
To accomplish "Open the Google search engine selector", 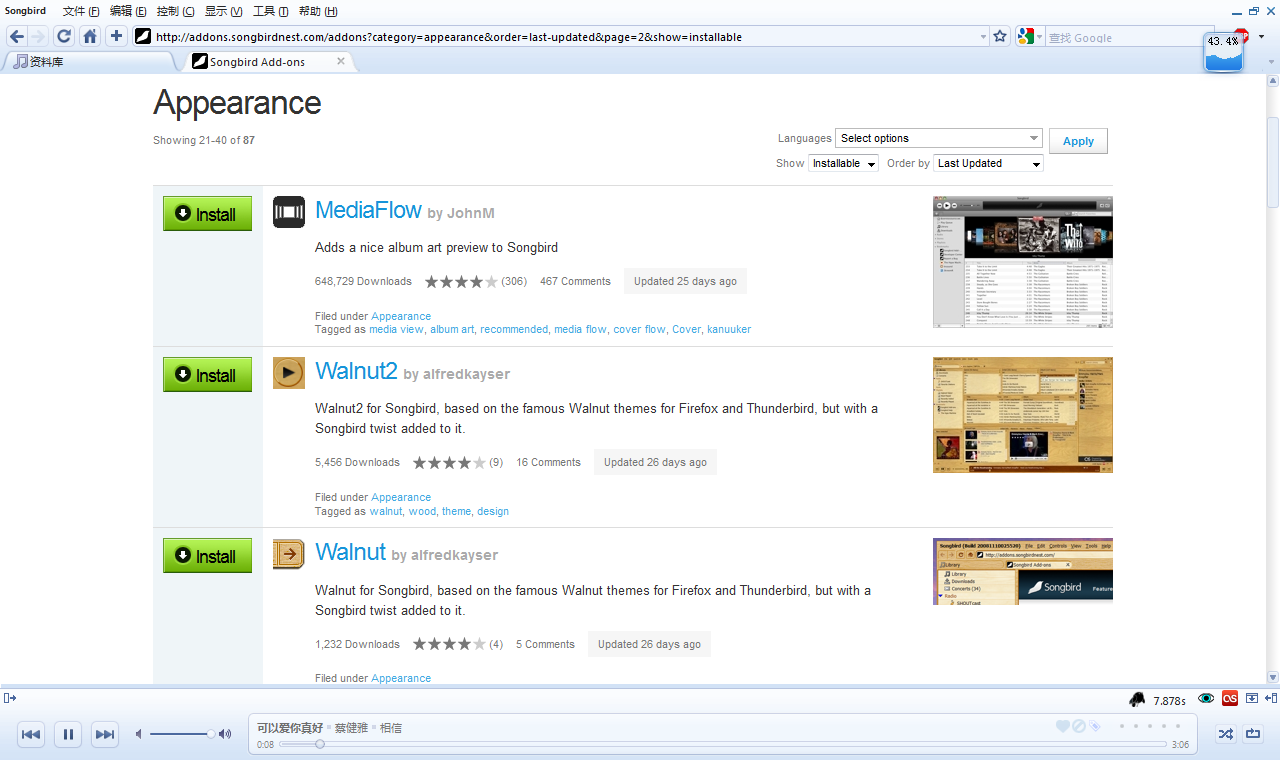I will pyautogui.click(x=1030, y=37).
